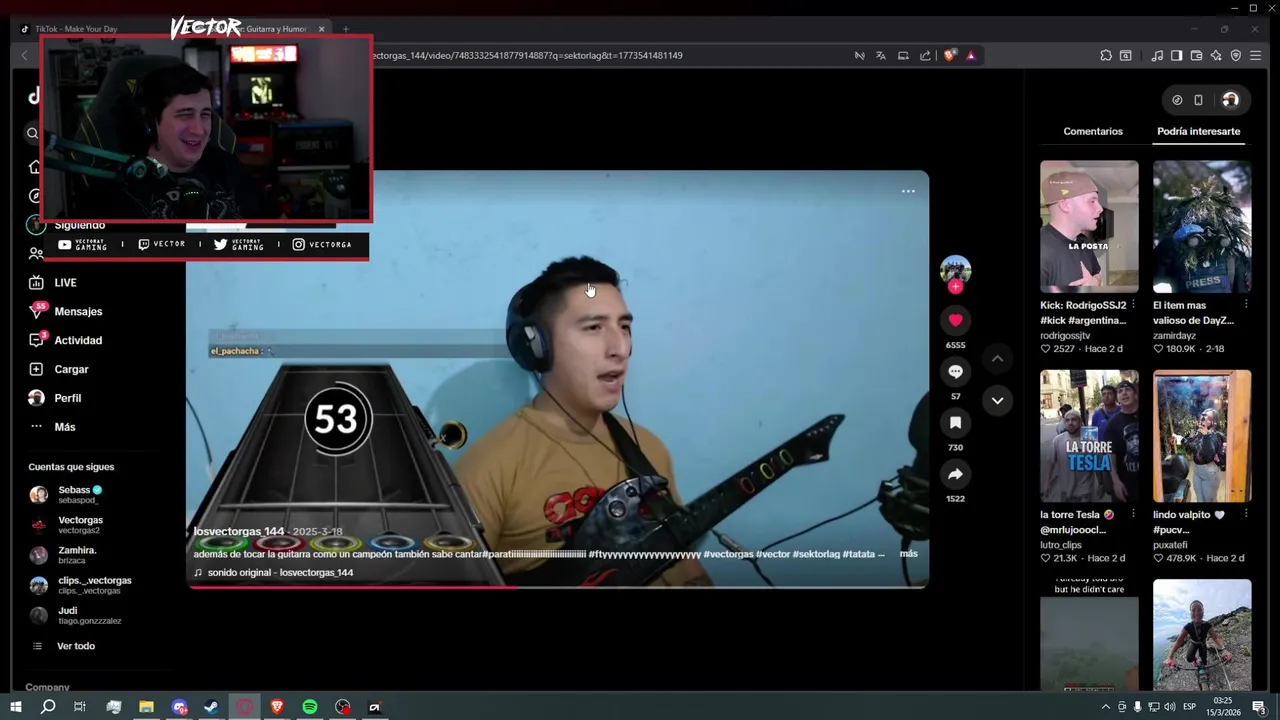The width and height of the screenshot is (1280, 720).
Task: Open Brave browser from the taskbar
Action: pyautogui.click(x=277, y=707)
